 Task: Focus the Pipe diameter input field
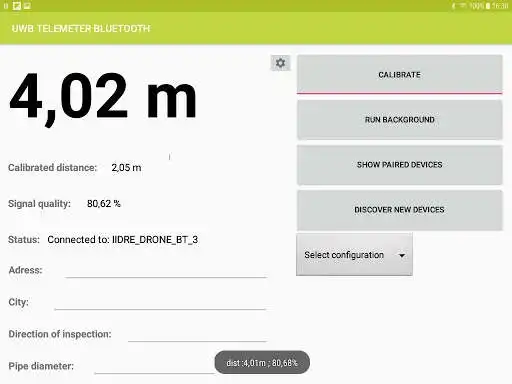(154, 366)
